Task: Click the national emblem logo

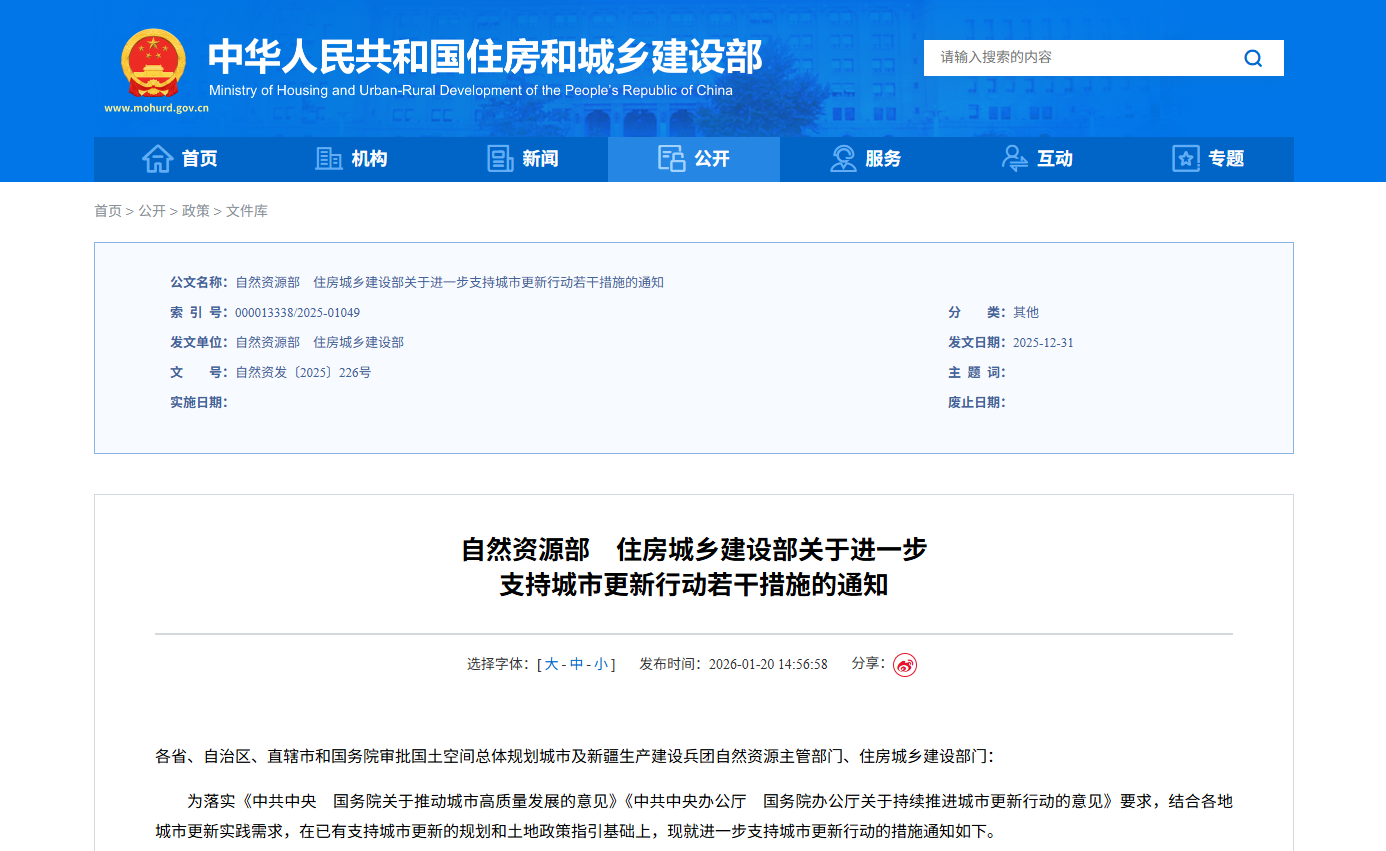Action: (x=152, y=63)
